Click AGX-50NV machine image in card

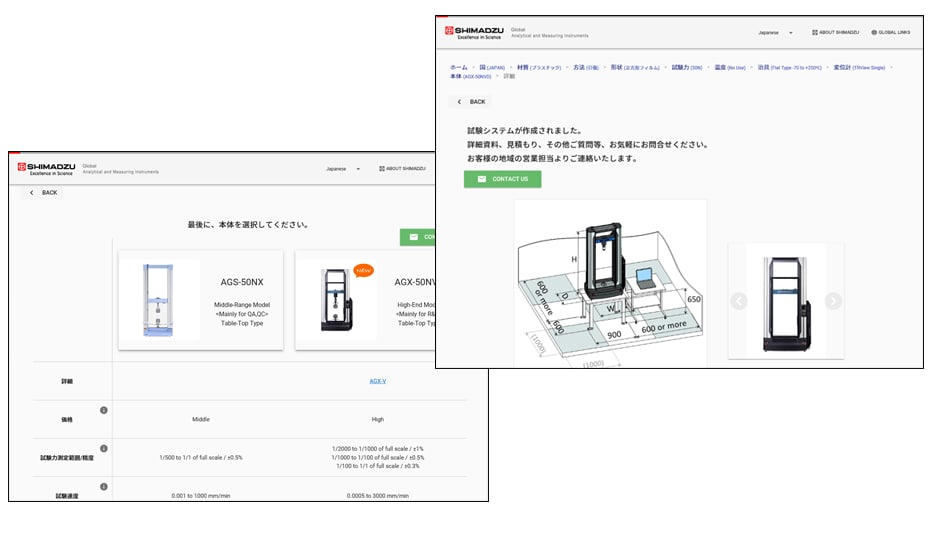point(337,300)
